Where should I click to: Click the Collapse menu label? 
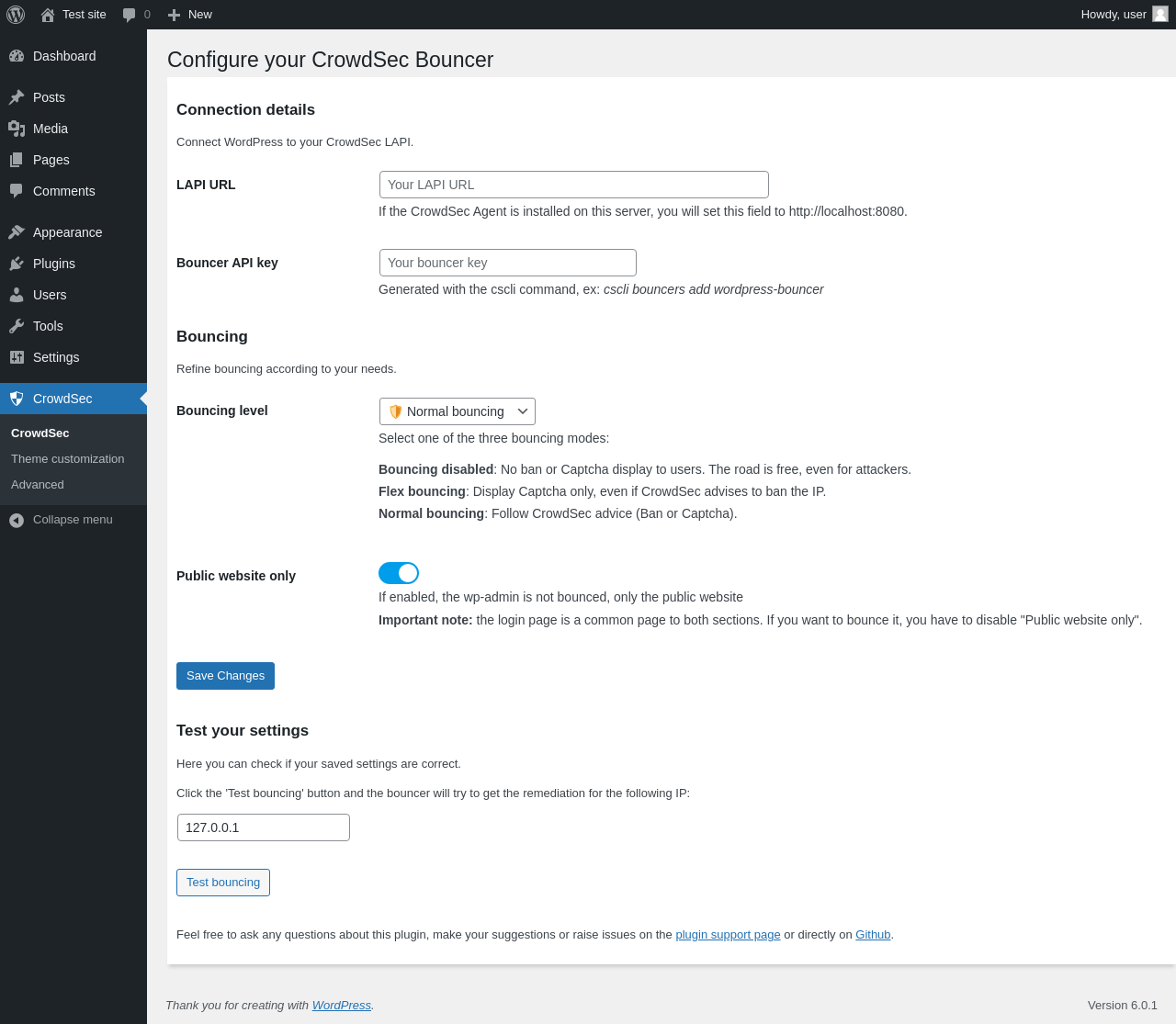[x=73, y=520]
